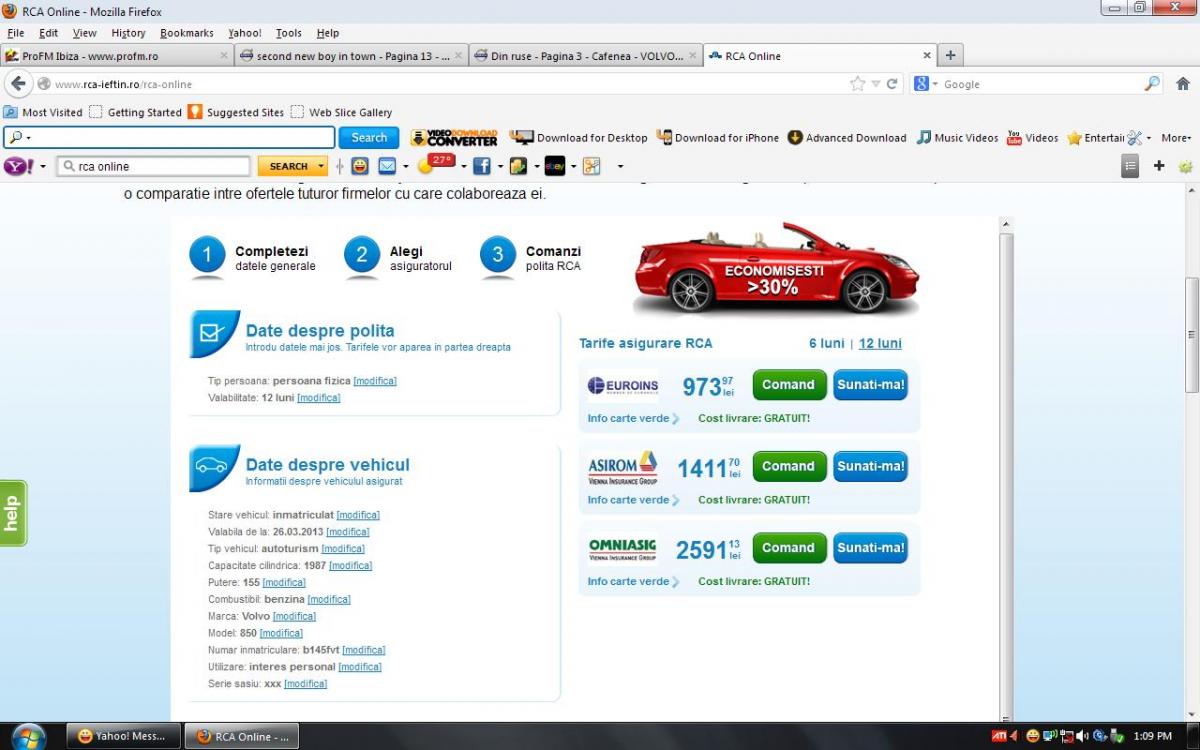The height and width of the screenshot is (750, 1200).
Task: Go back using the browser back arrow
Action: pos(18,84)
